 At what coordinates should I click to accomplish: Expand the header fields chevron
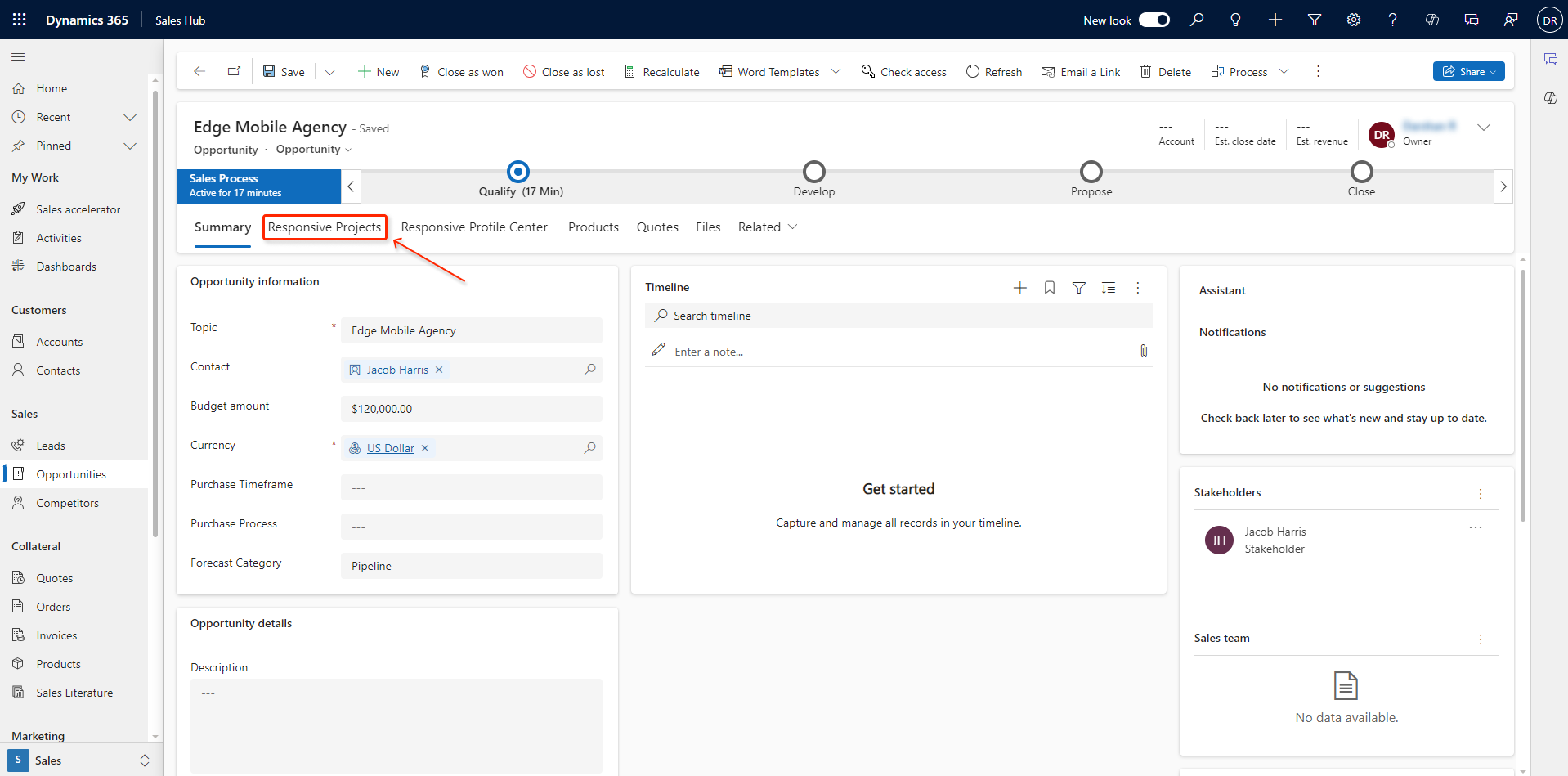(x=1484, y=128)
